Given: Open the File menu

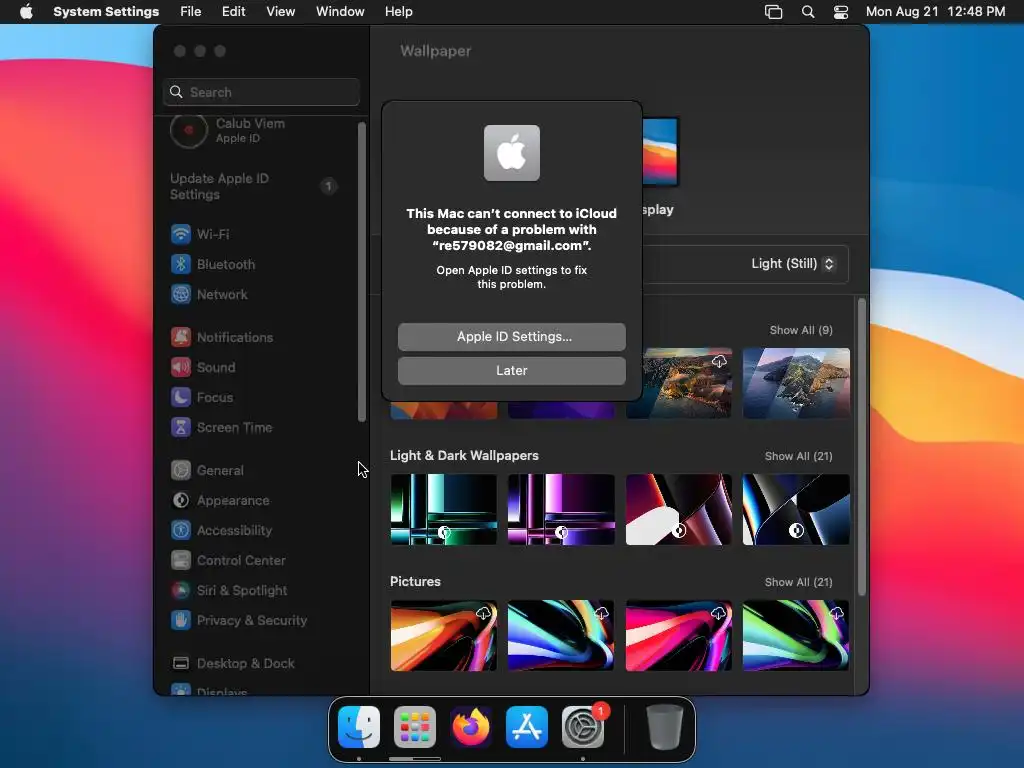Looking at the screenshot, I should point(191,12).
